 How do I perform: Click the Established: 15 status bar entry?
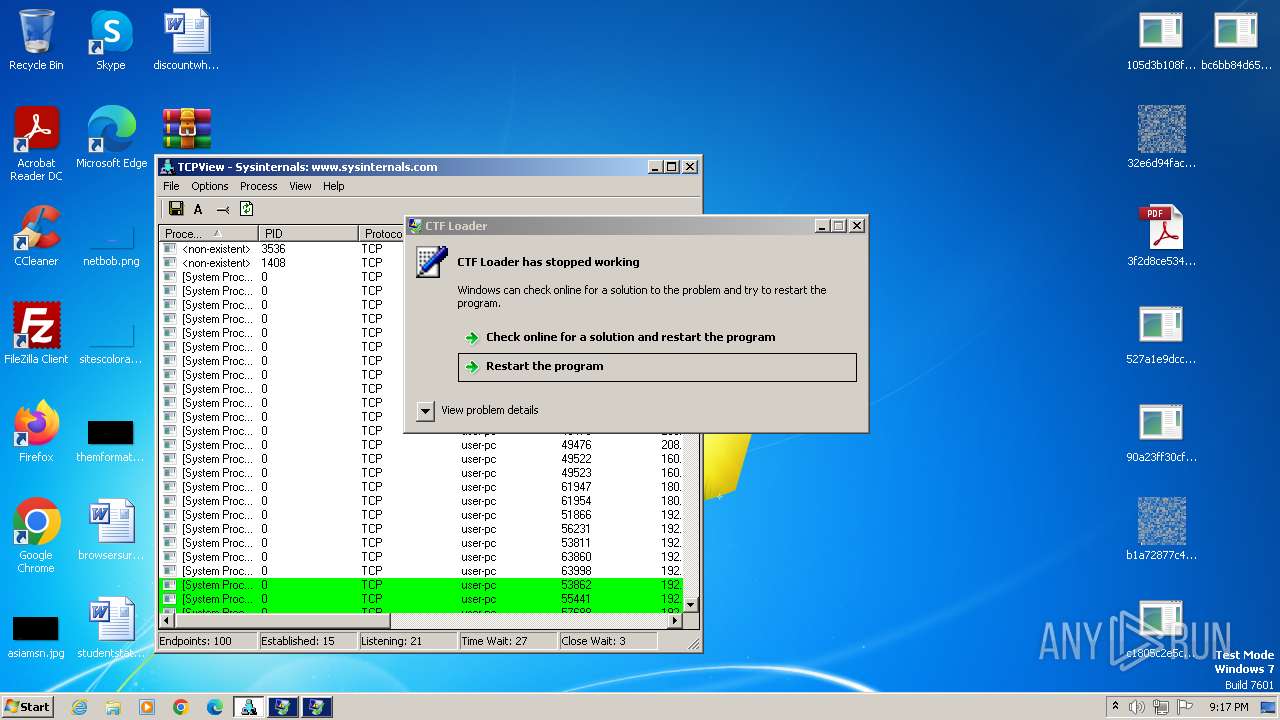click(307, 641)
